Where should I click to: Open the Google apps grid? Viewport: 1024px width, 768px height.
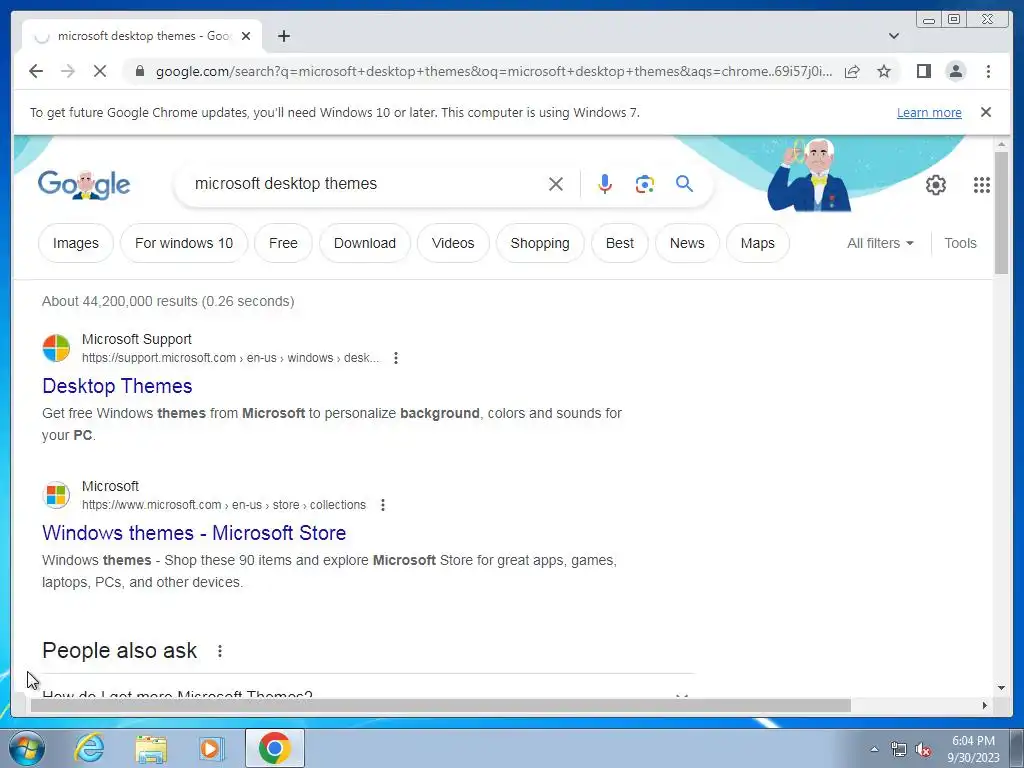tap(982, 185)
